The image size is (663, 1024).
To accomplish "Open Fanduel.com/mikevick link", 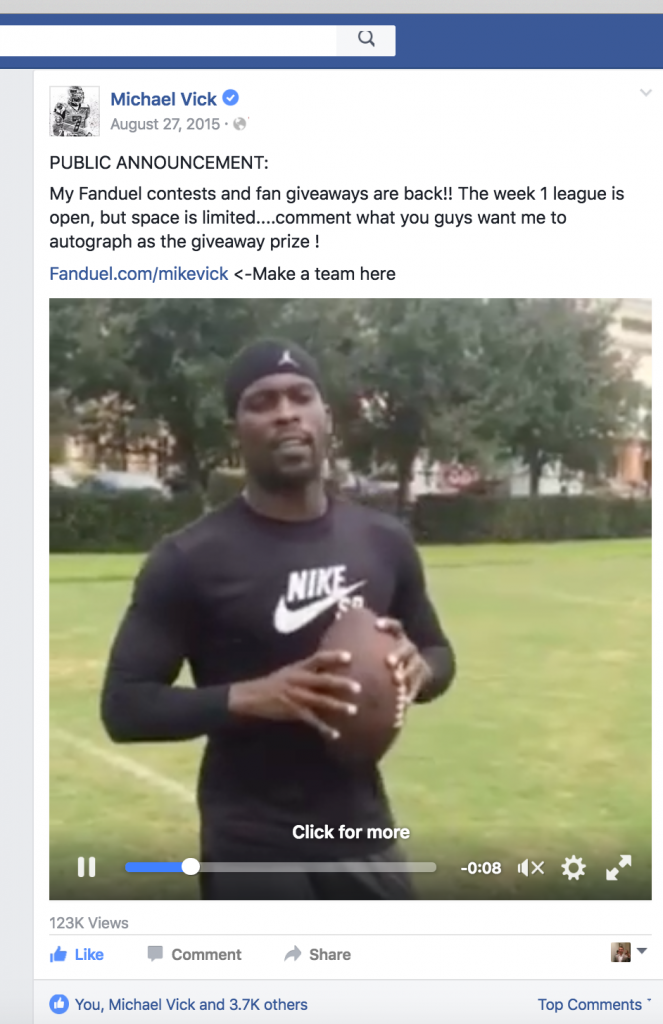I will [x=138, y=274].
